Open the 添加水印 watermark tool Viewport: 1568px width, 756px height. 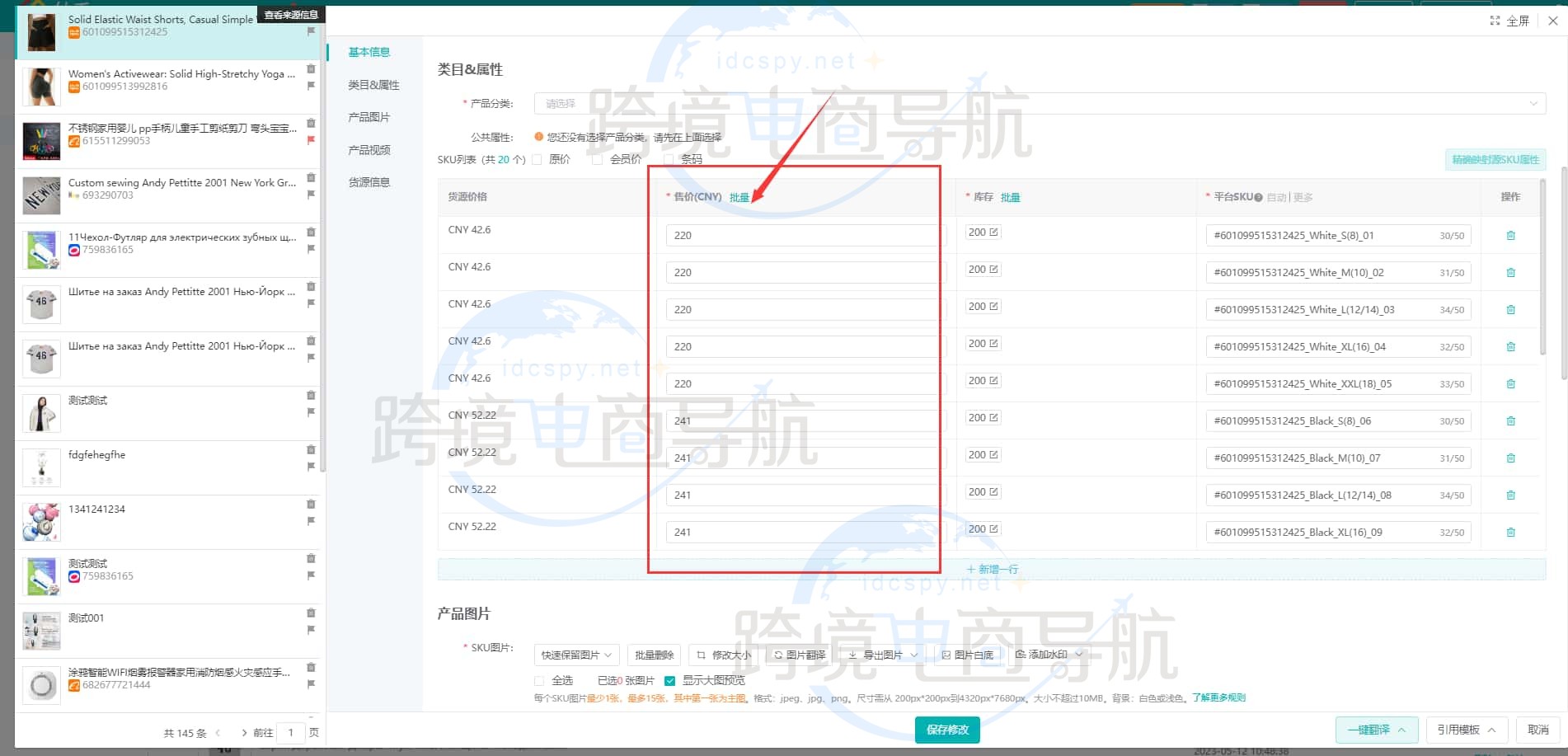click(1047, 655)
